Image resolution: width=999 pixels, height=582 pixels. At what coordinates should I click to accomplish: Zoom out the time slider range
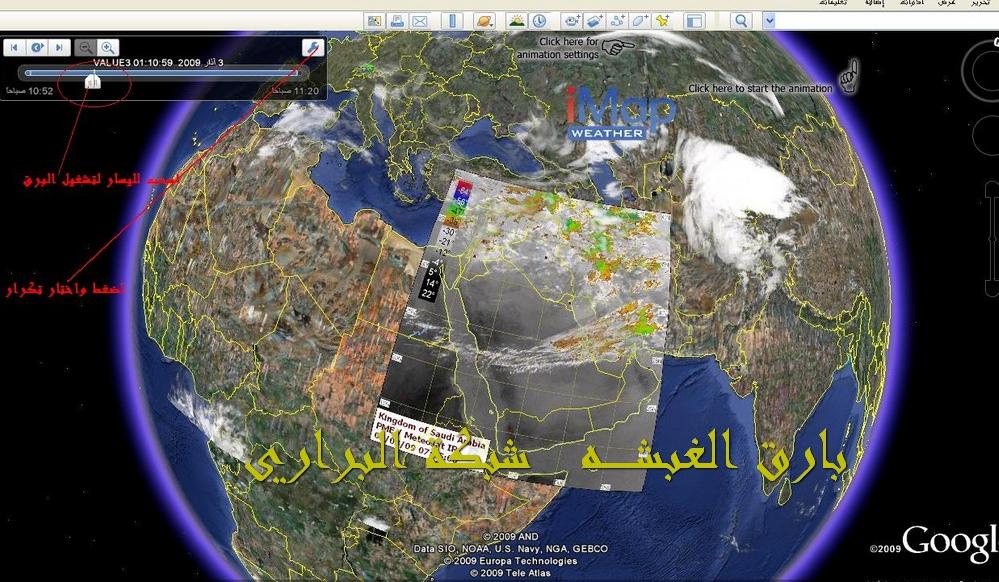85,47
